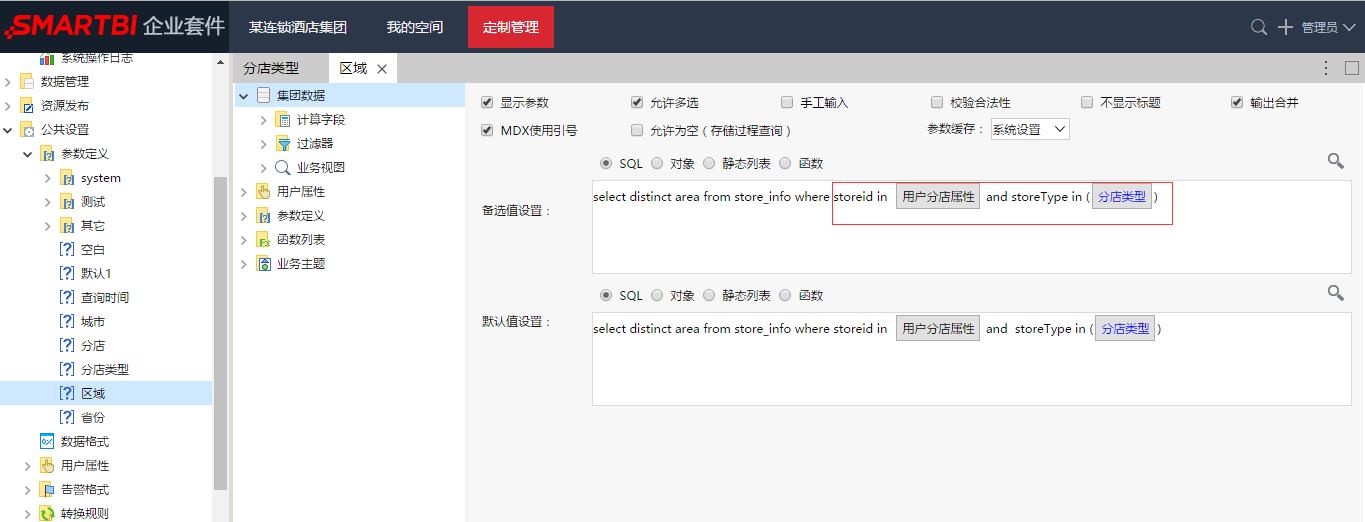Expand the system parameter folder
This screenshot has width=1365, height=522.
[48, 178]
